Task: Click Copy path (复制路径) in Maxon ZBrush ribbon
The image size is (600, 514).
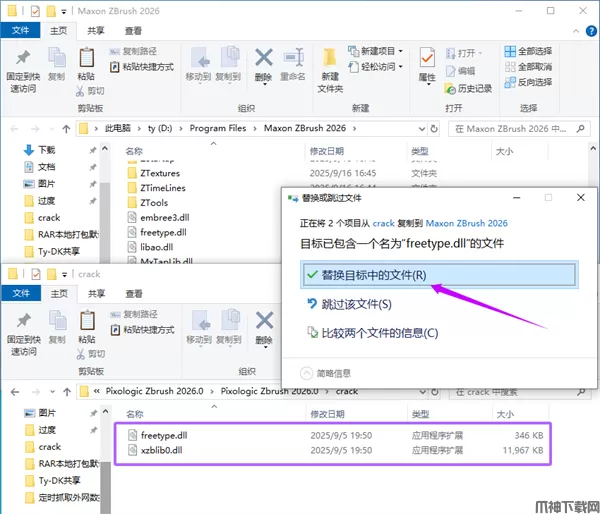Action: pos(133,51)
